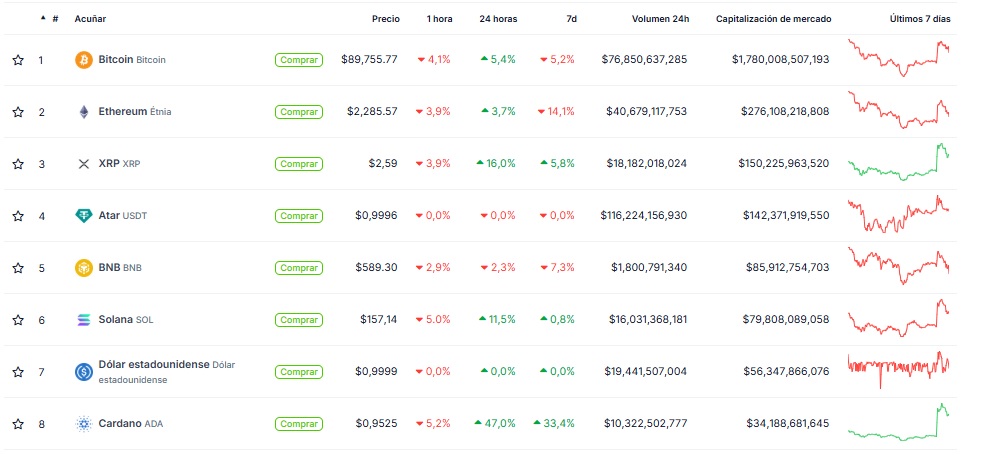This screenshot has height=455, width=997.
Task: Sort table by Volumen 24h header
Action: coord(660,19)
